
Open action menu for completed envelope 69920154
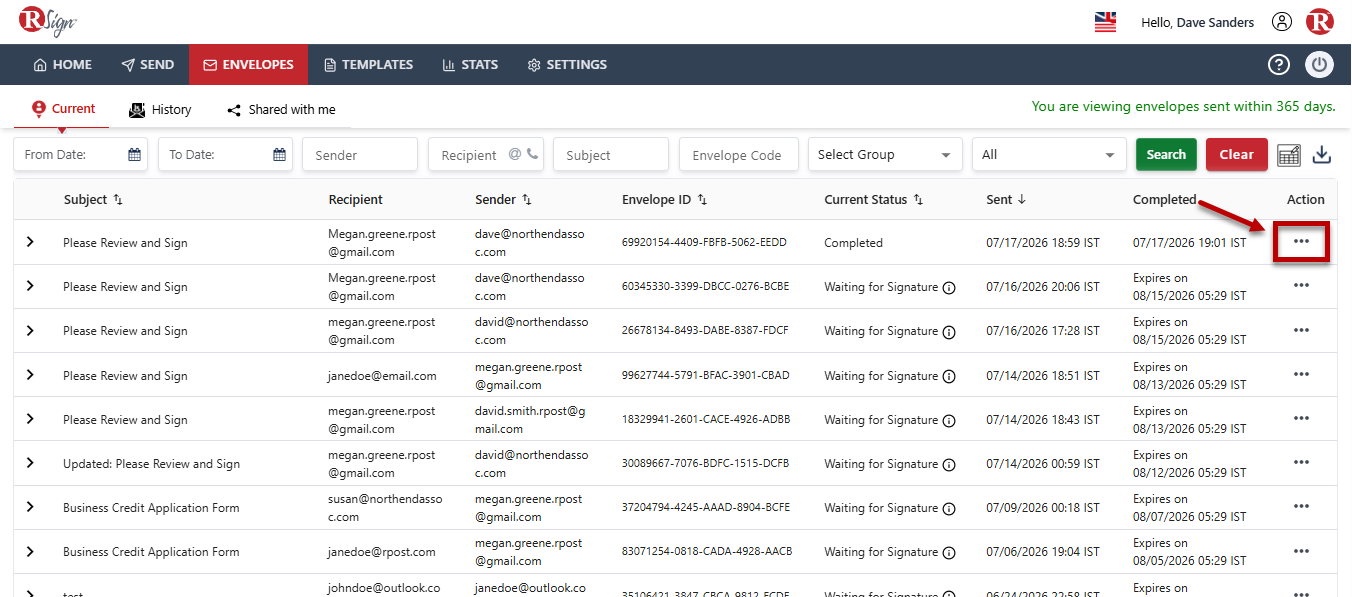[1301, 242]
